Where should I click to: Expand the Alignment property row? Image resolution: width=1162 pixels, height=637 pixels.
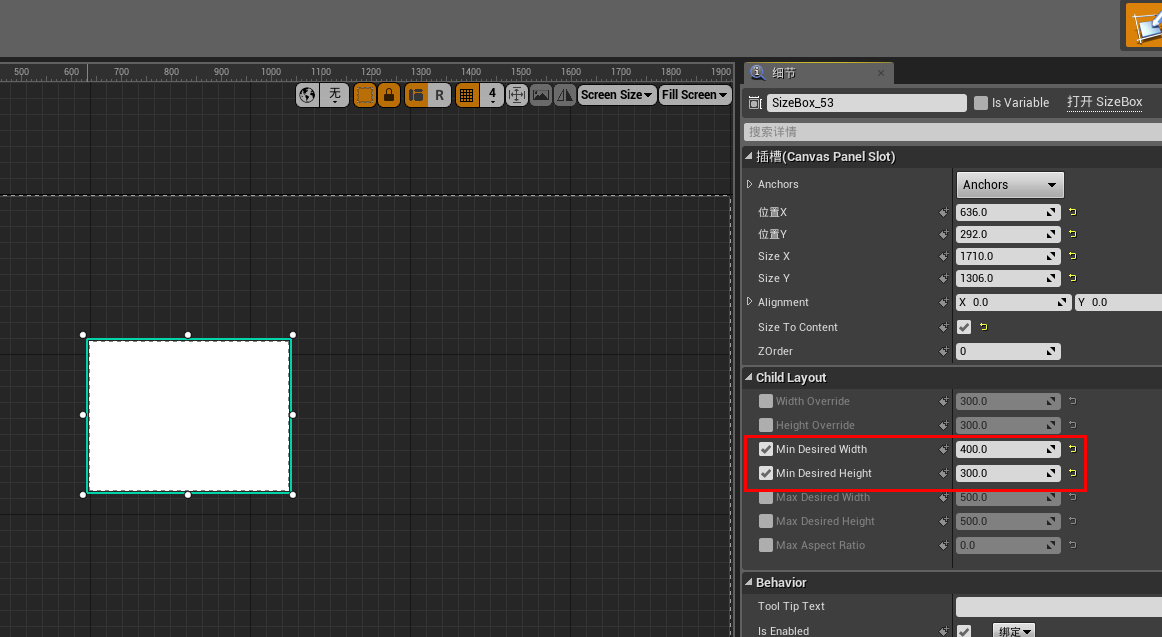coord(749,302)
